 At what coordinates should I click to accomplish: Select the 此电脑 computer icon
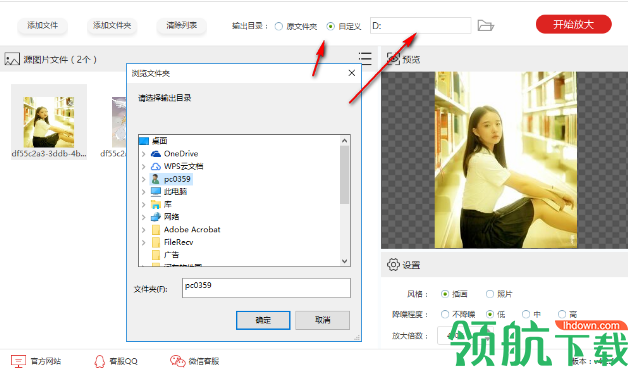tap(156, 192)
